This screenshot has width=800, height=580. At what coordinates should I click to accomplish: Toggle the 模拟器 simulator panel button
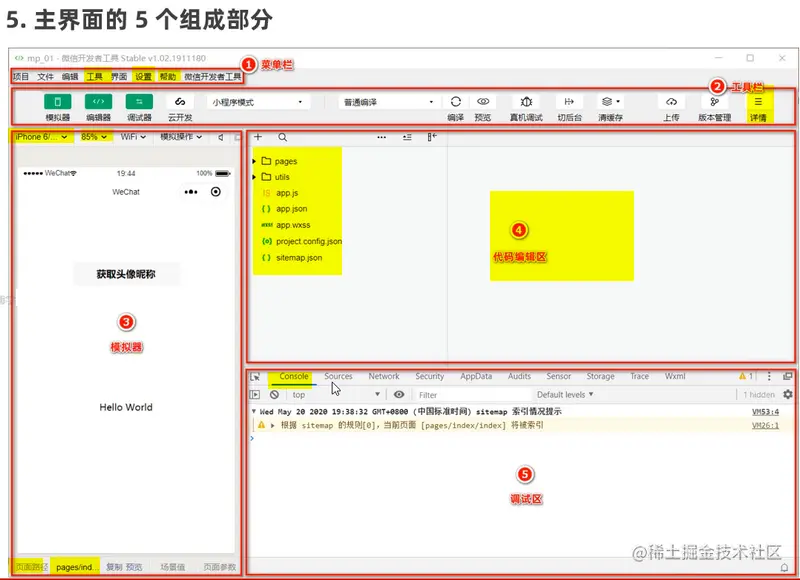58,102
